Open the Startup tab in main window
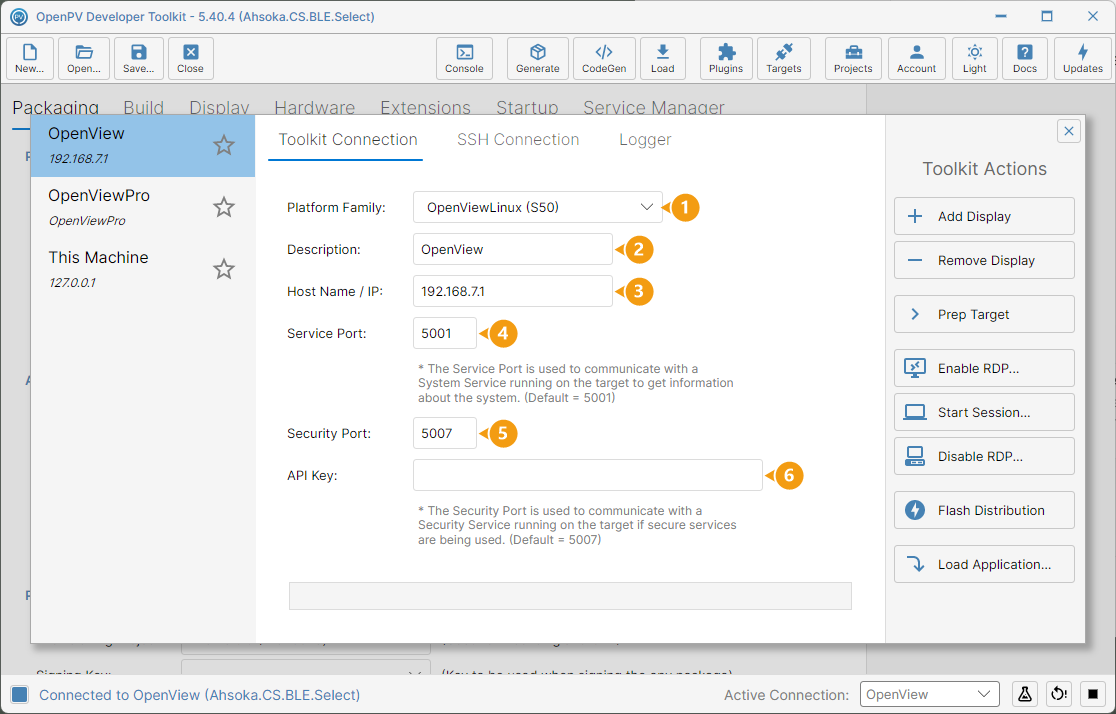 [527, 107]
